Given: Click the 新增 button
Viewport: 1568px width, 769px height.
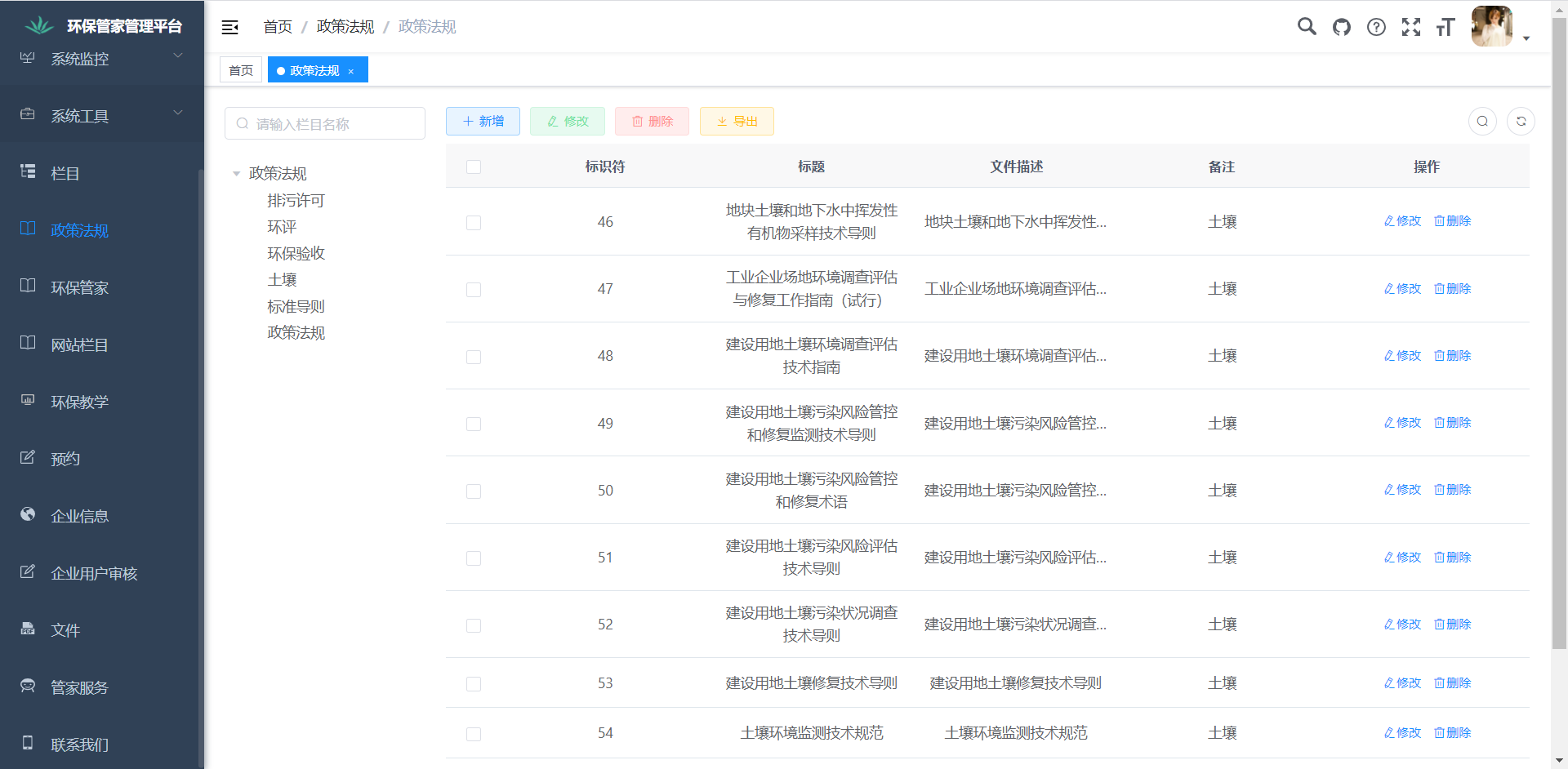Looking at the screenshot, I should [483, 121].
